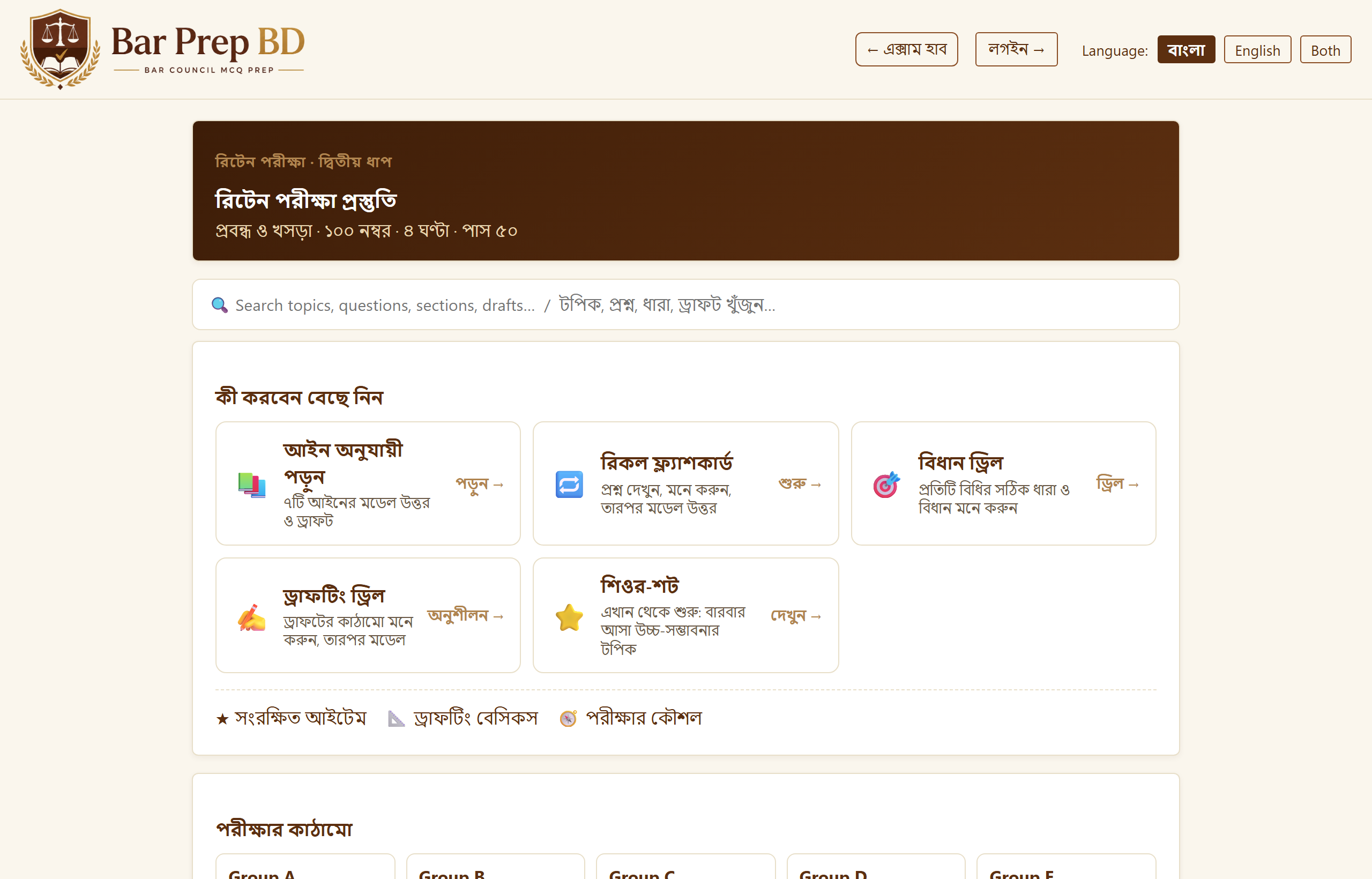Click the target dart icon for বিধান ড্রিল
The height and width of the screenshot is (879, 1372).
[x=886, y=485]
